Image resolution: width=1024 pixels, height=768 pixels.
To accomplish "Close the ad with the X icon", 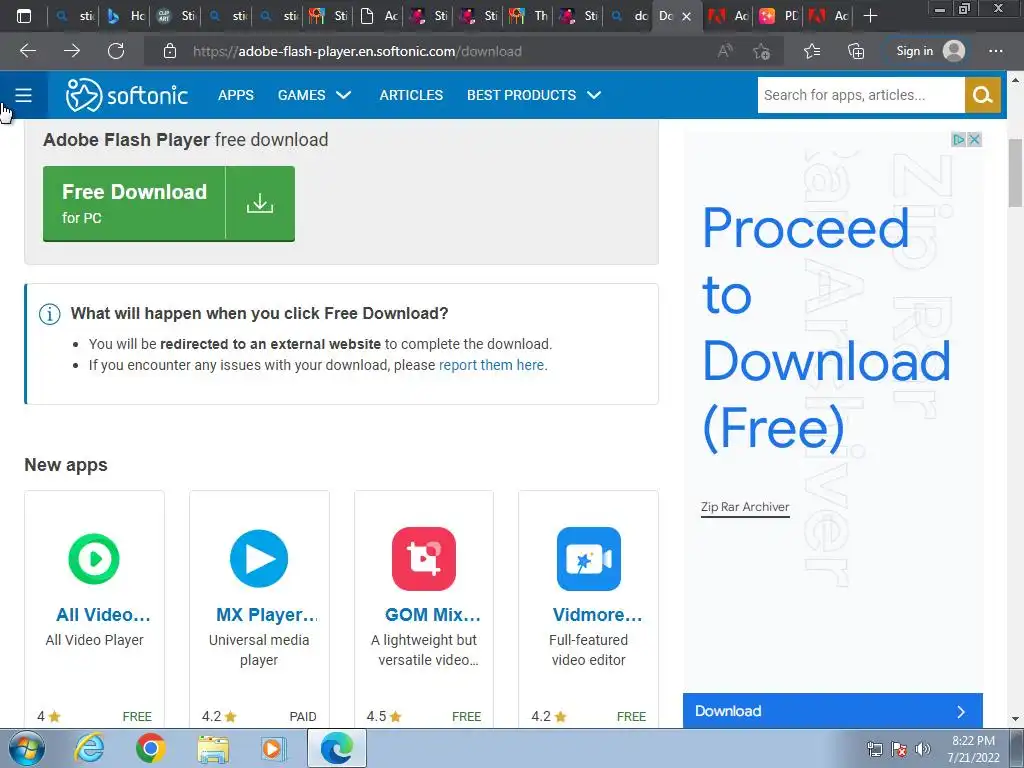I will [974, 140].
